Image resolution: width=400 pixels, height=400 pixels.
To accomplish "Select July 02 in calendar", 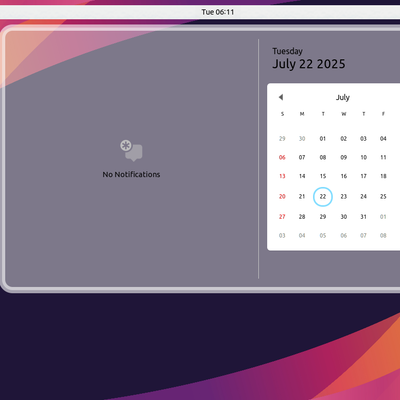I will [x=343, y=138].
